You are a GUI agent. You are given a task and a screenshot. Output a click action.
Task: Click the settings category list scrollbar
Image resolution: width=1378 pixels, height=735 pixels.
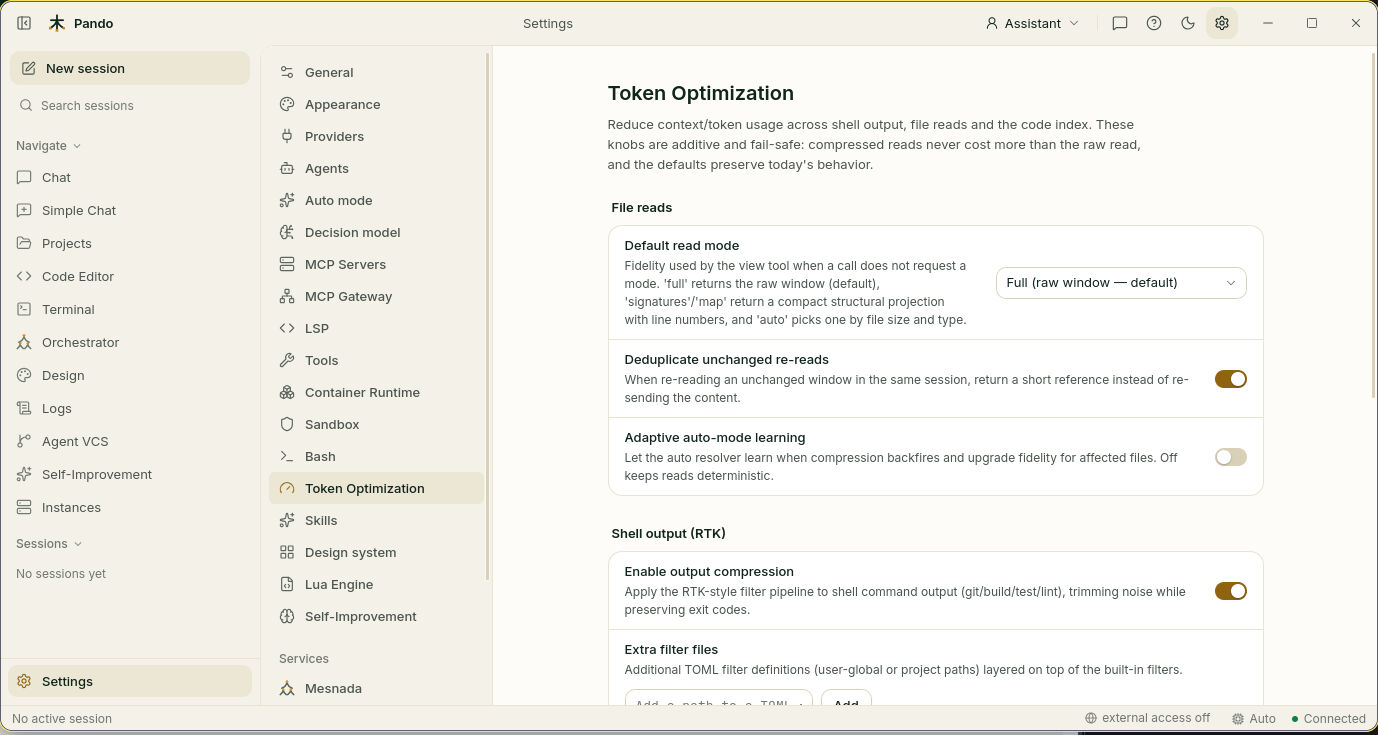pos(488,315)
